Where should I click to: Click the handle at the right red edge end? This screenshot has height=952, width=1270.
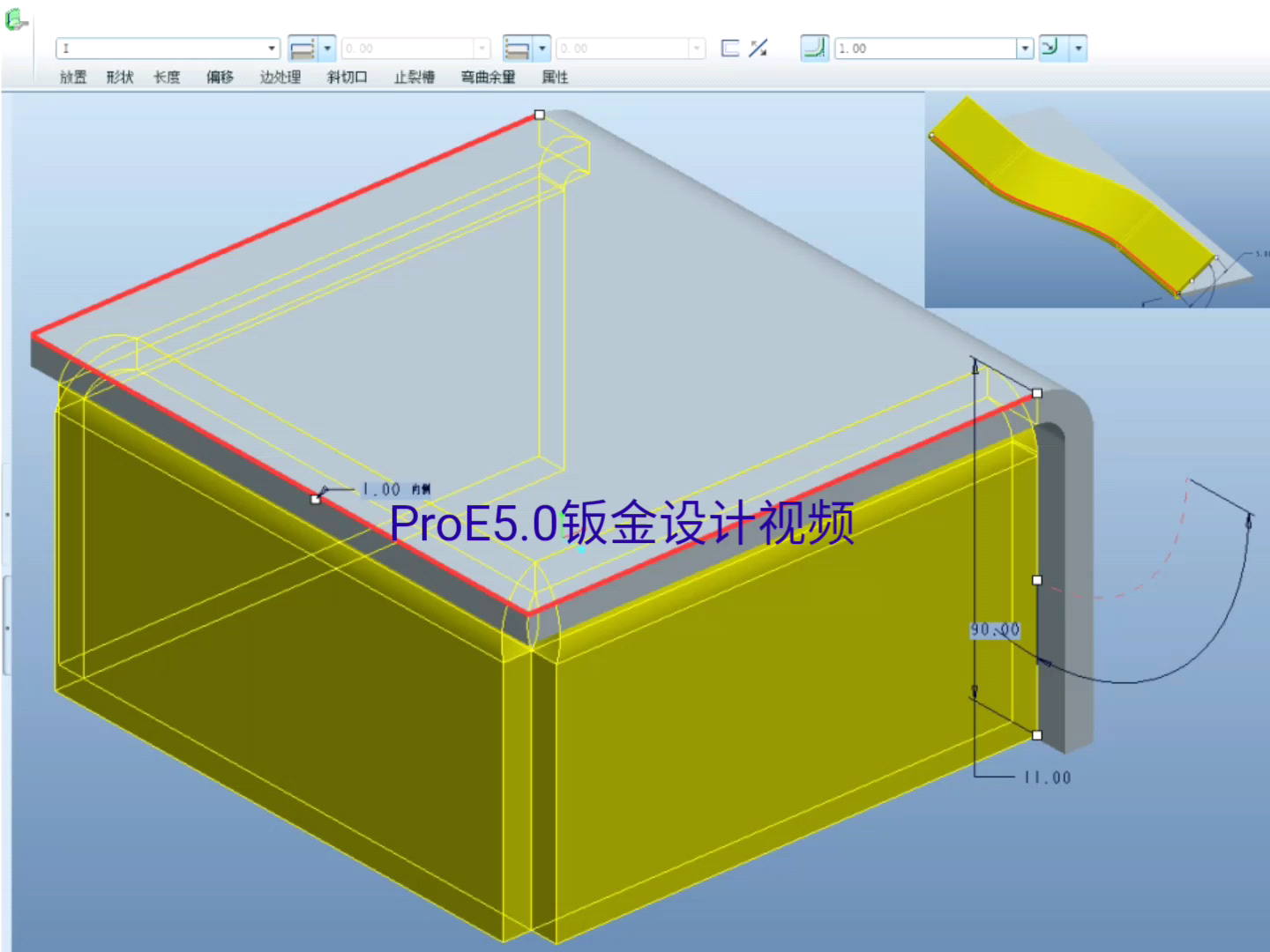click(1037, 393)
